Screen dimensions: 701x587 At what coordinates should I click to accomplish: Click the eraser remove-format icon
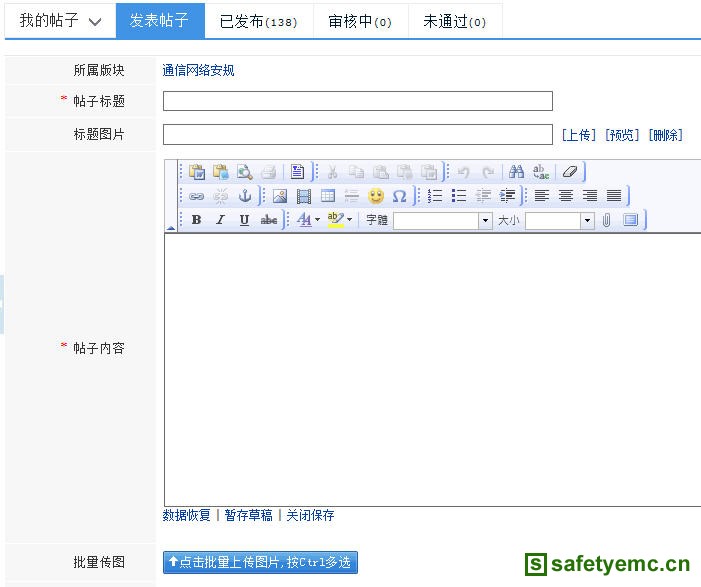(569, 172)
